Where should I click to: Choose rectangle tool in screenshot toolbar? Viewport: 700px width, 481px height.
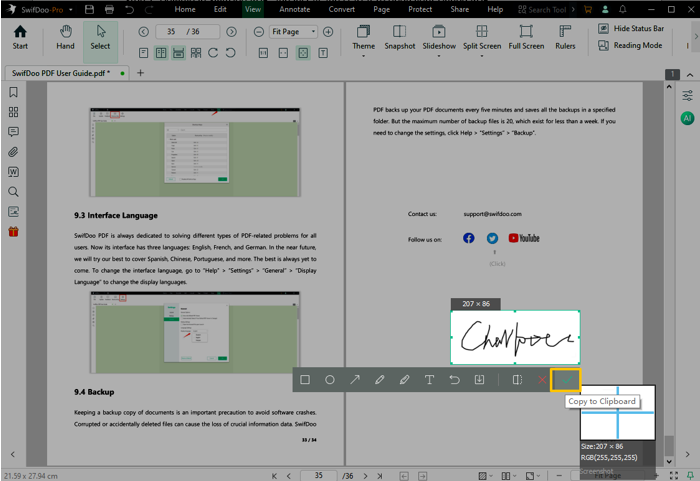point(305,380)
